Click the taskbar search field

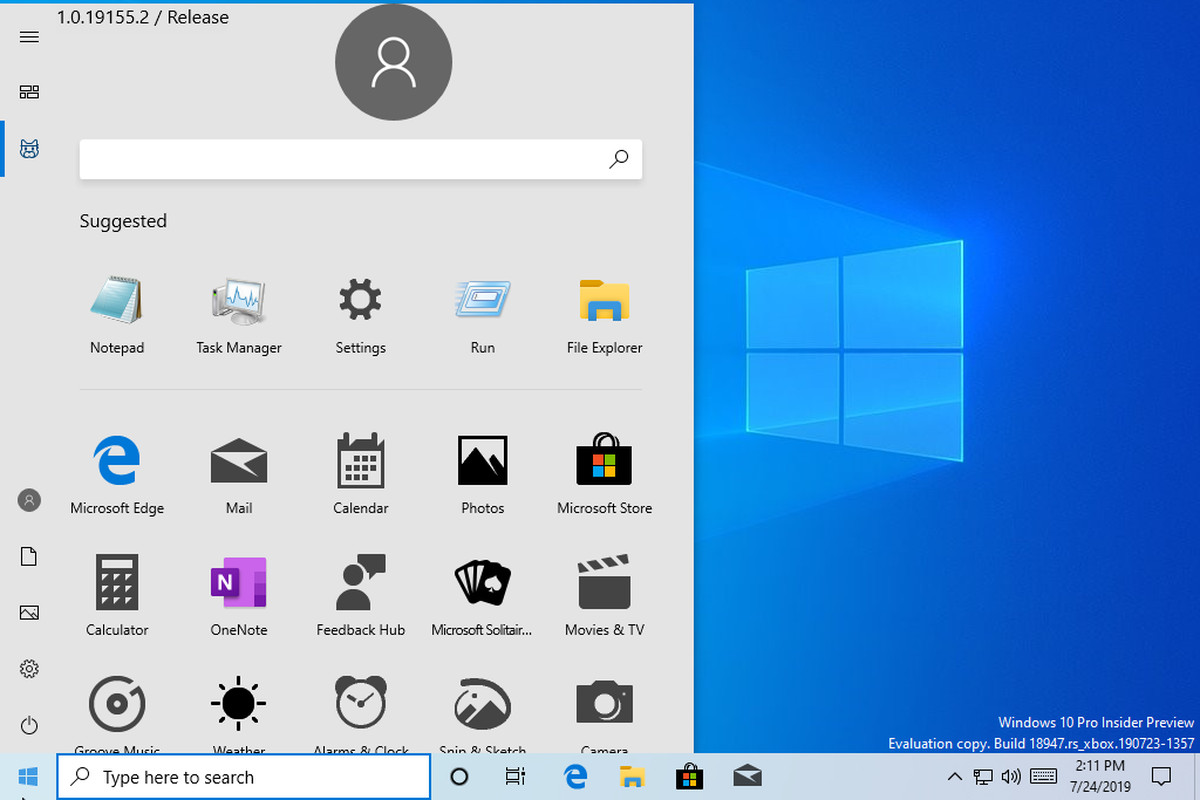pos(240,776)
